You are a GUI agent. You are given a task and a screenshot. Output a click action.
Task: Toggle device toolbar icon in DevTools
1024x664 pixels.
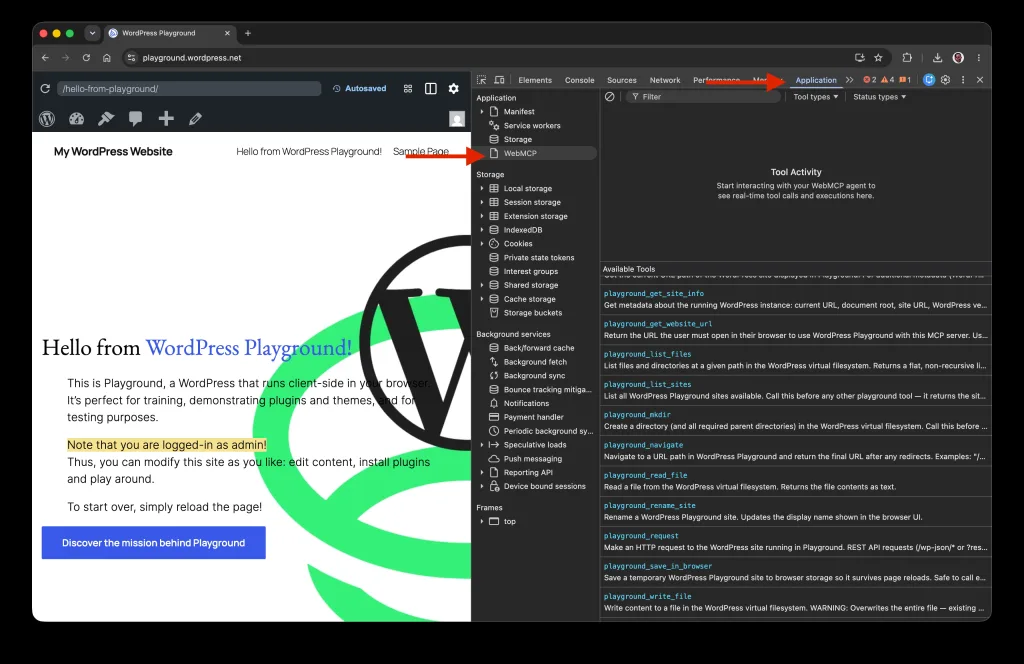(x=500, y=80)
